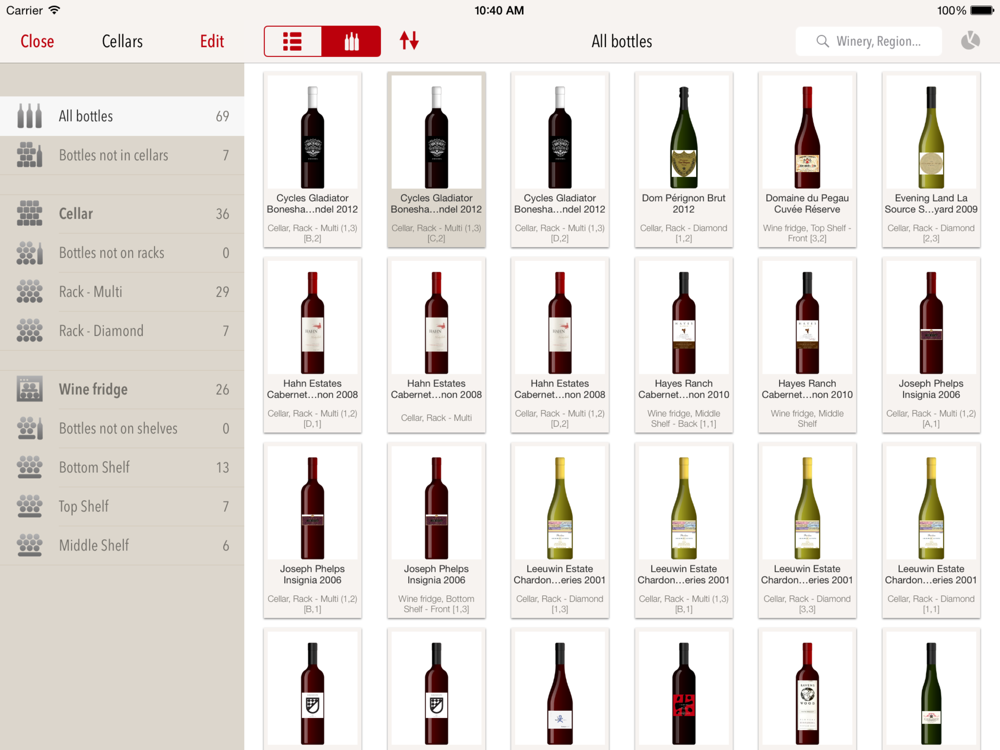This screenshot has height=750, width=1000.
Task: Select Bottles not on shelves row
Action: 122,428
